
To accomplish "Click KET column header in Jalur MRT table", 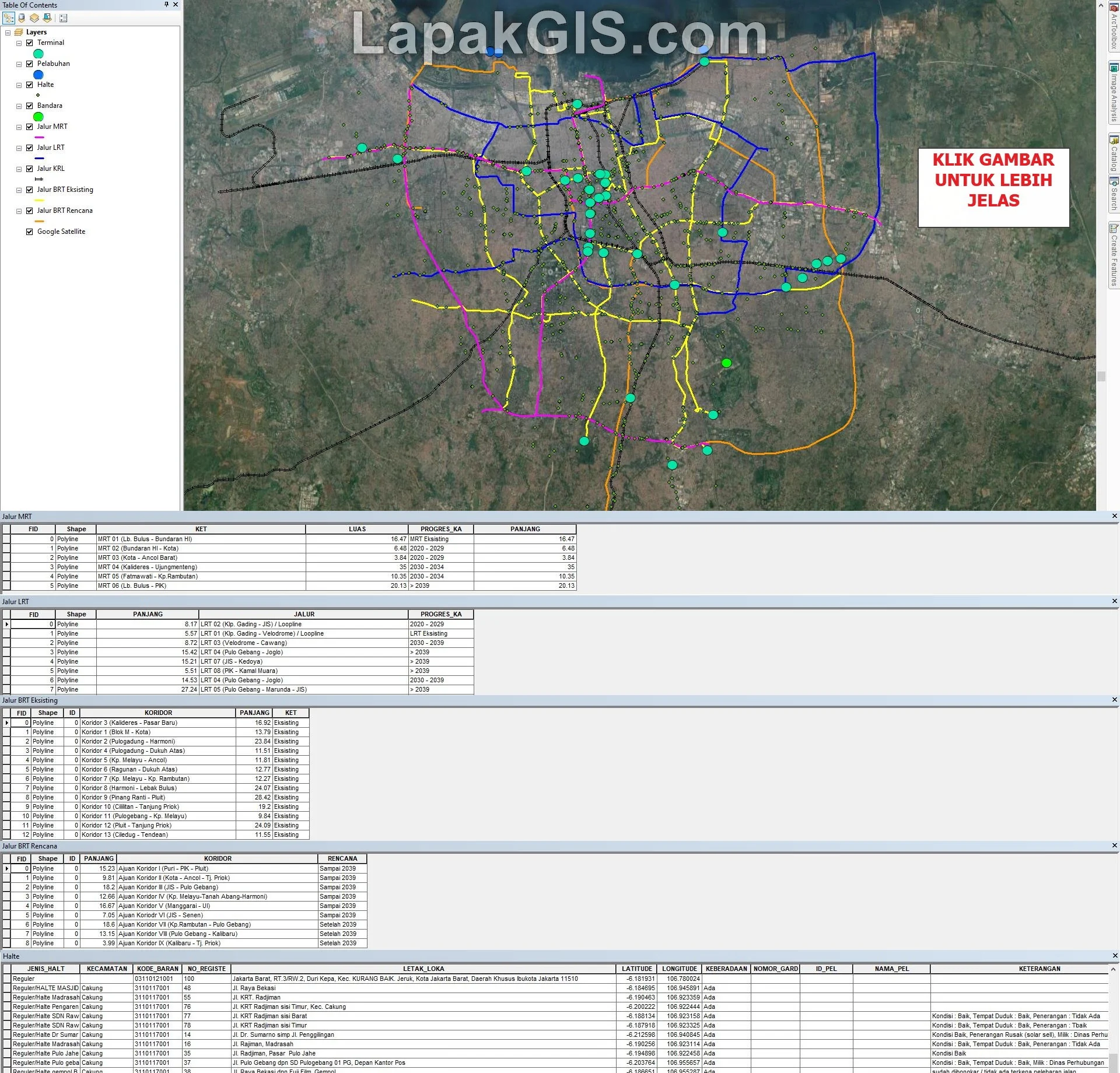I will tap(201, 529).
